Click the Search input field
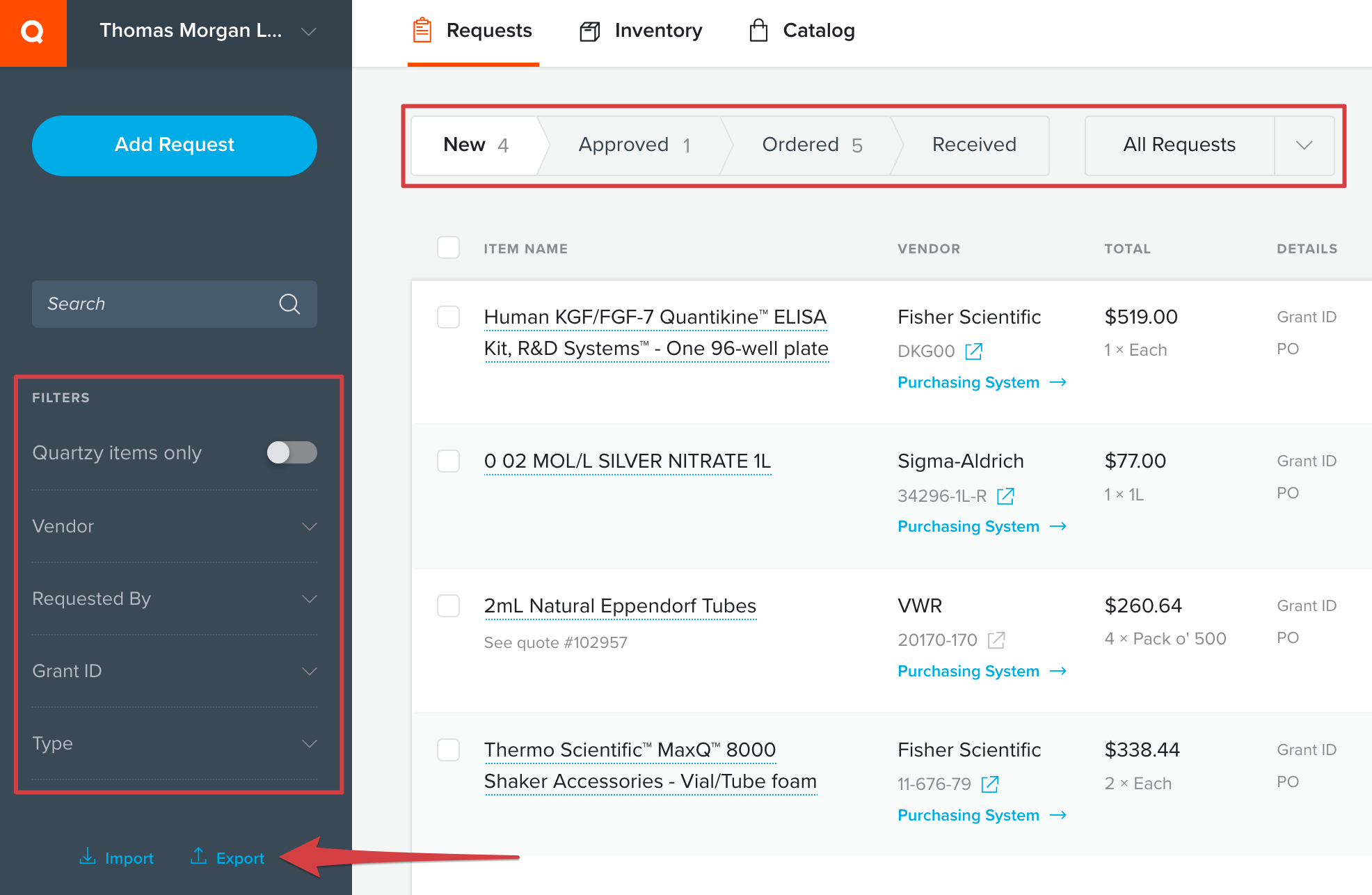Screen dimensions: 1372x895 (x=175, y=304)
